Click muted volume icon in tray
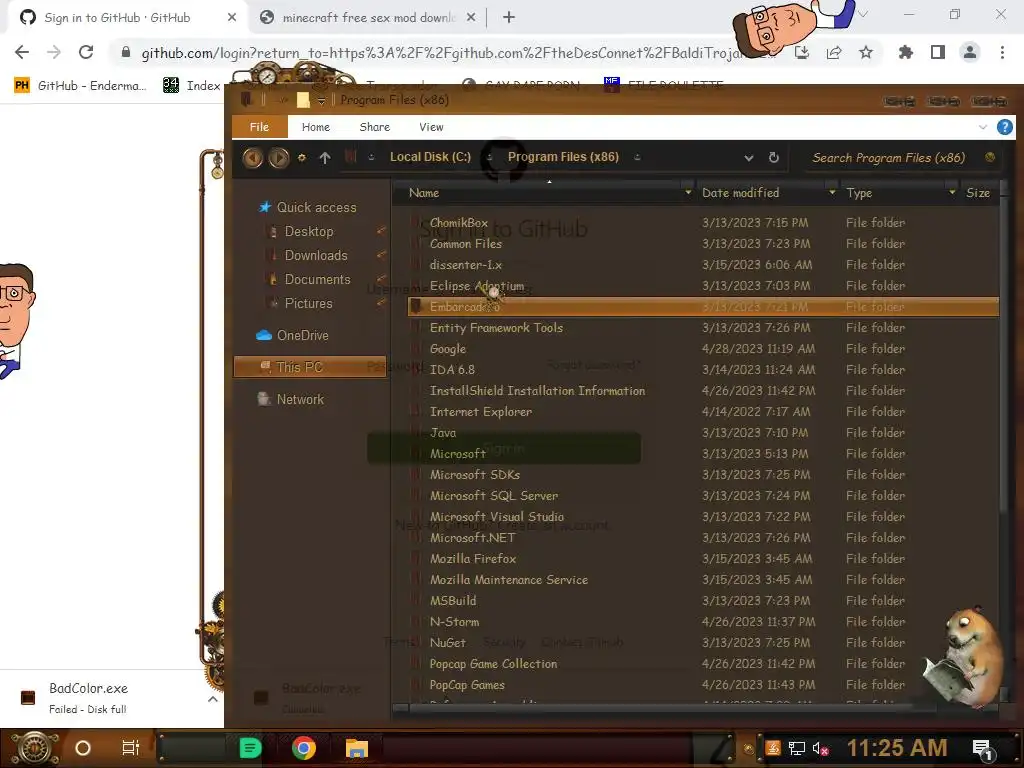The width and height of the screenshot is (1024, 768). pyautogui.click(x=820, y=748)
